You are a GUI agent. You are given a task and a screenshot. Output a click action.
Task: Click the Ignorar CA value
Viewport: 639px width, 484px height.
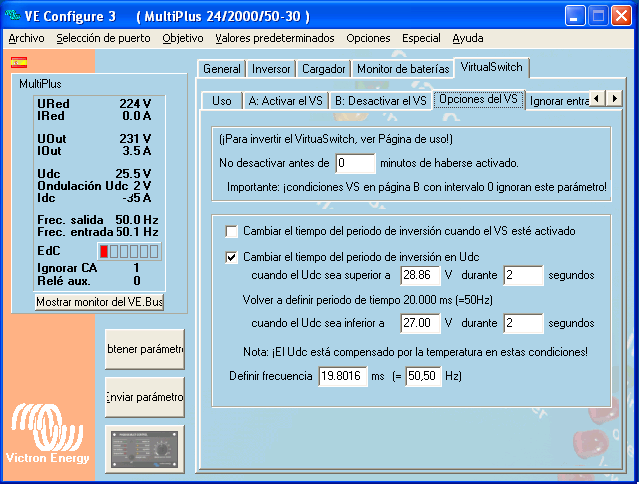136,268
